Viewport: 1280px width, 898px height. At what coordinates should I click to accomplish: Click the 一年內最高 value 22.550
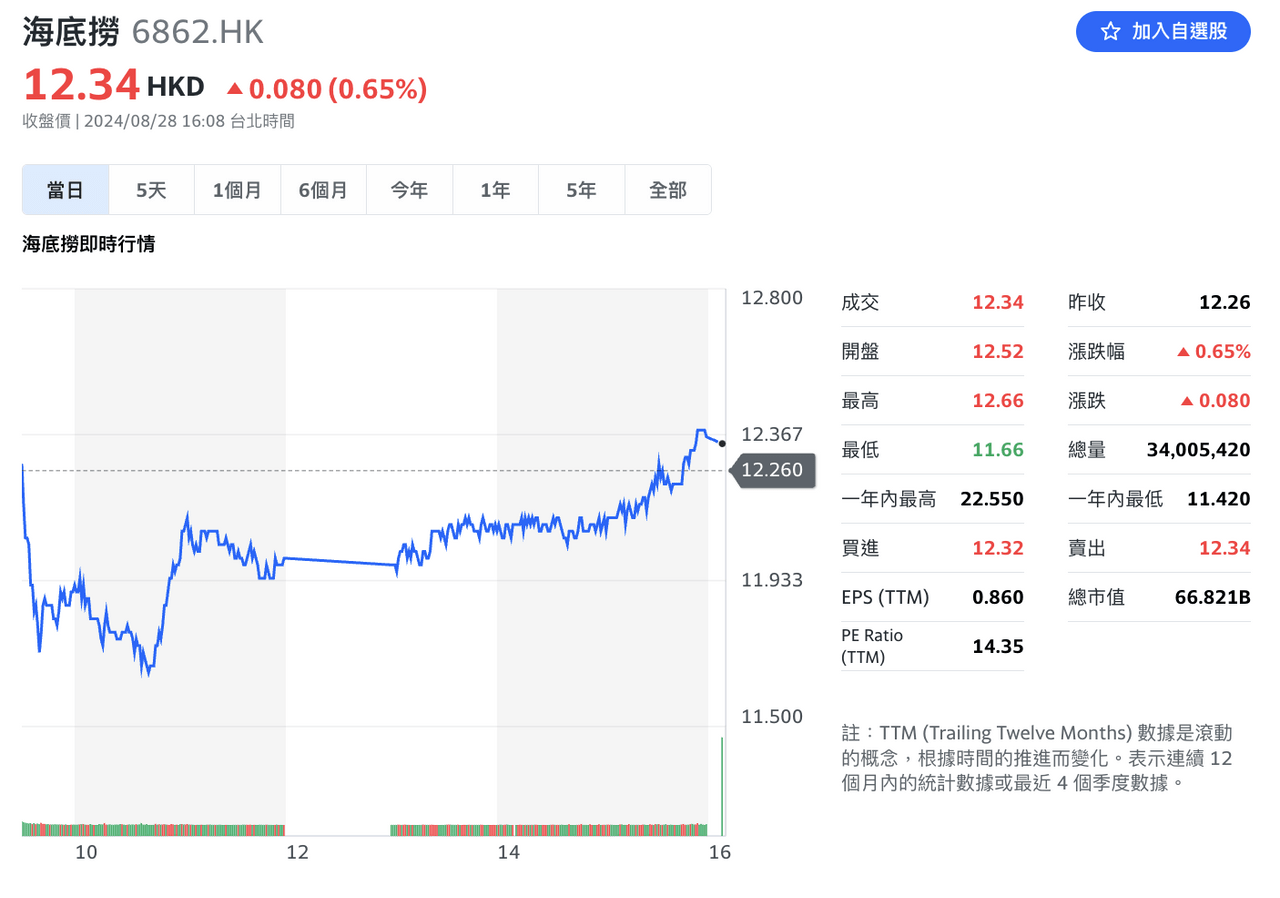click(x=992, y=498)
